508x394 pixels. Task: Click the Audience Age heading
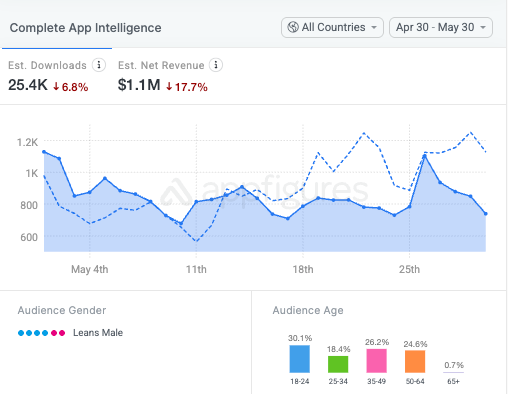(308, 310)
